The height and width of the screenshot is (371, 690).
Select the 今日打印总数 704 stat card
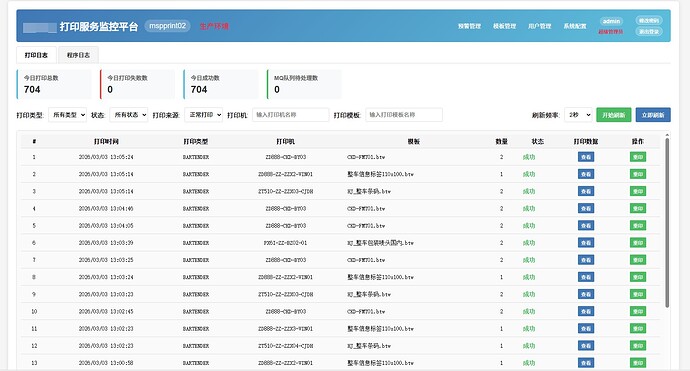pos(54,84)
